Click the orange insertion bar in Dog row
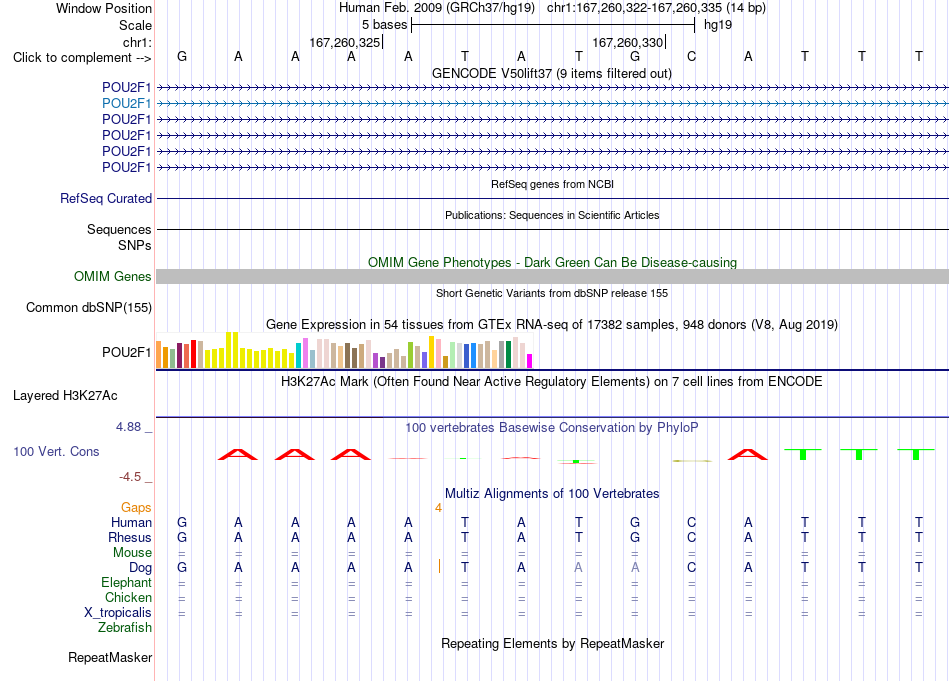This screenshot has height=681, width=950. [x=439, y=566]
